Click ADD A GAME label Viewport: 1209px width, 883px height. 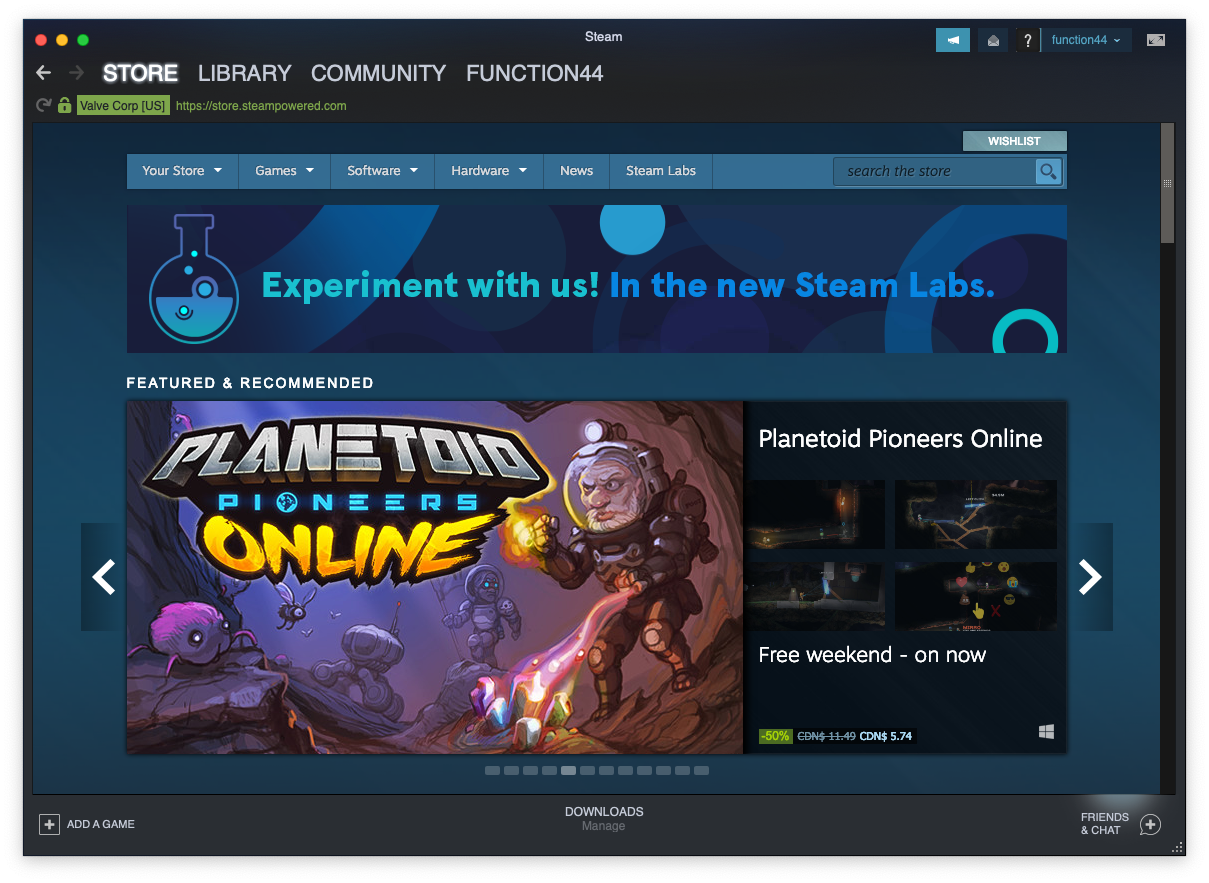(101, 824)
